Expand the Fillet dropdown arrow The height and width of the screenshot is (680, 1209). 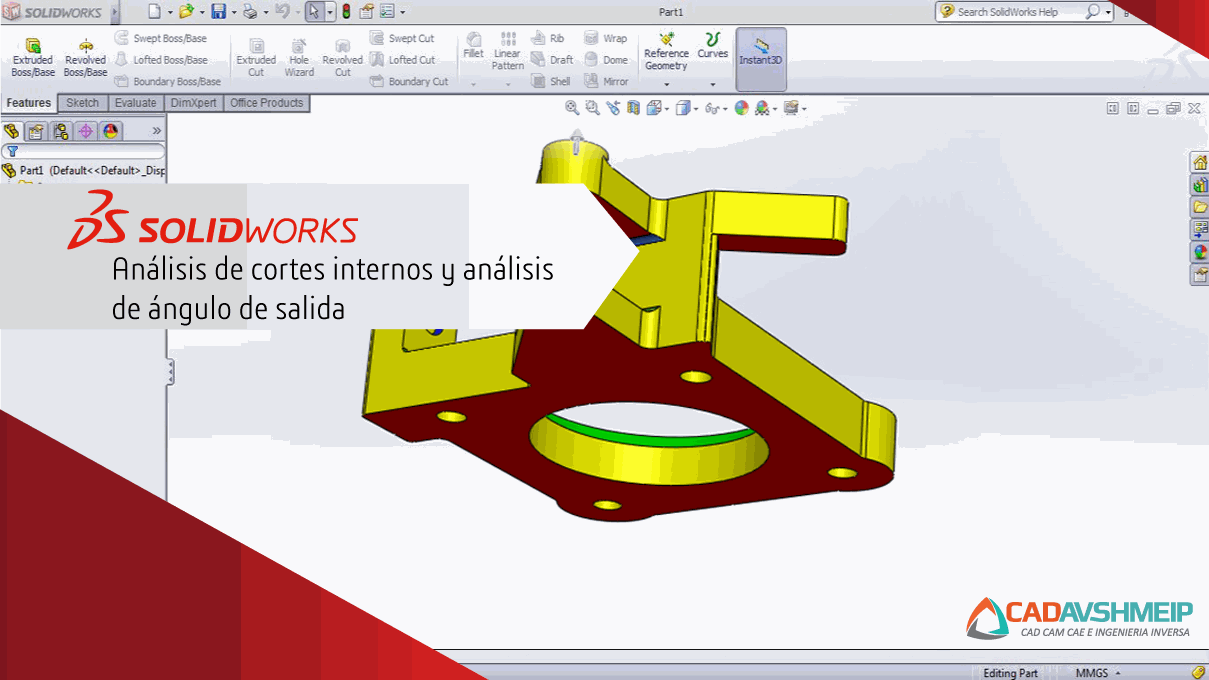click(x=473, y=85)
